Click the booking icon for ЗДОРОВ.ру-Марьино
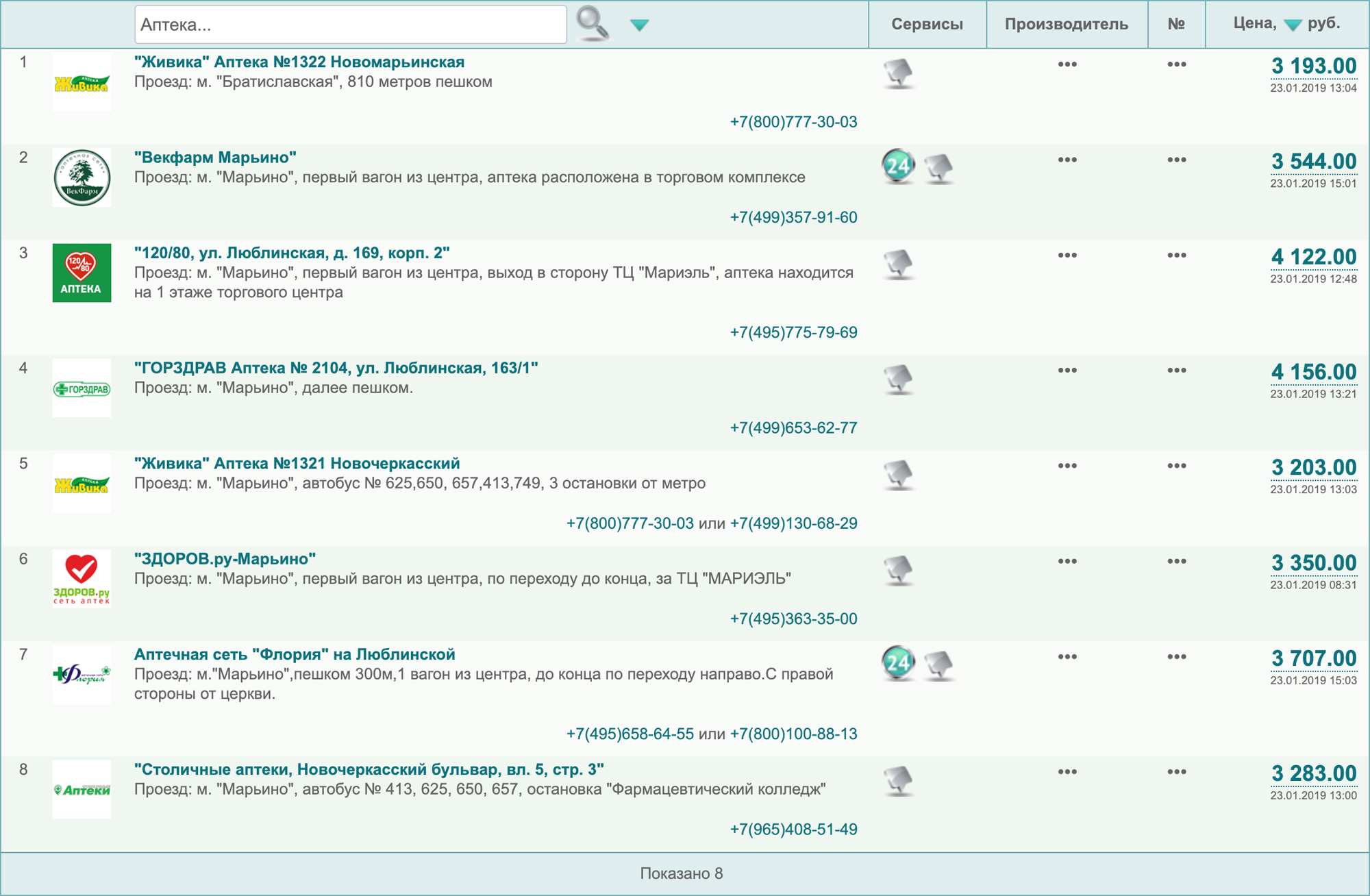This screenshot has height=896, width=1370. click(898, 570)
